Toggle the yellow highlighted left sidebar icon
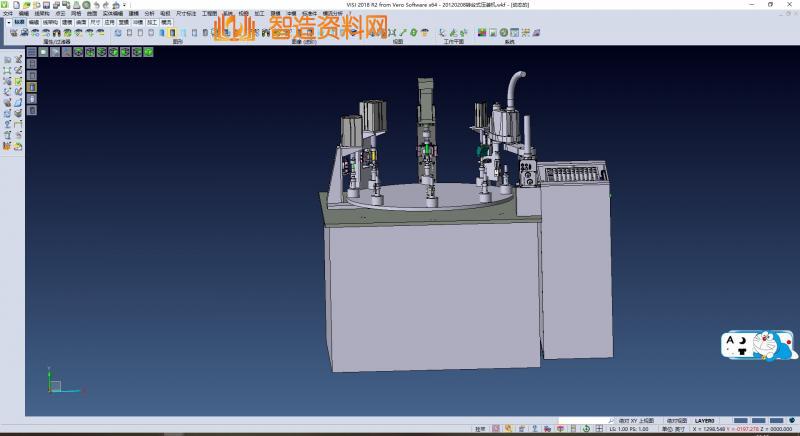This screenshot has height=436, width=800. [x=31, y=87]
